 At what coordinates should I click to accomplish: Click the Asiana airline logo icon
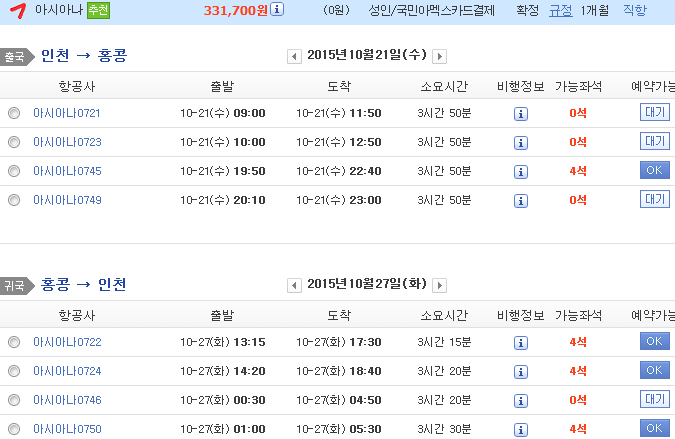18,10
